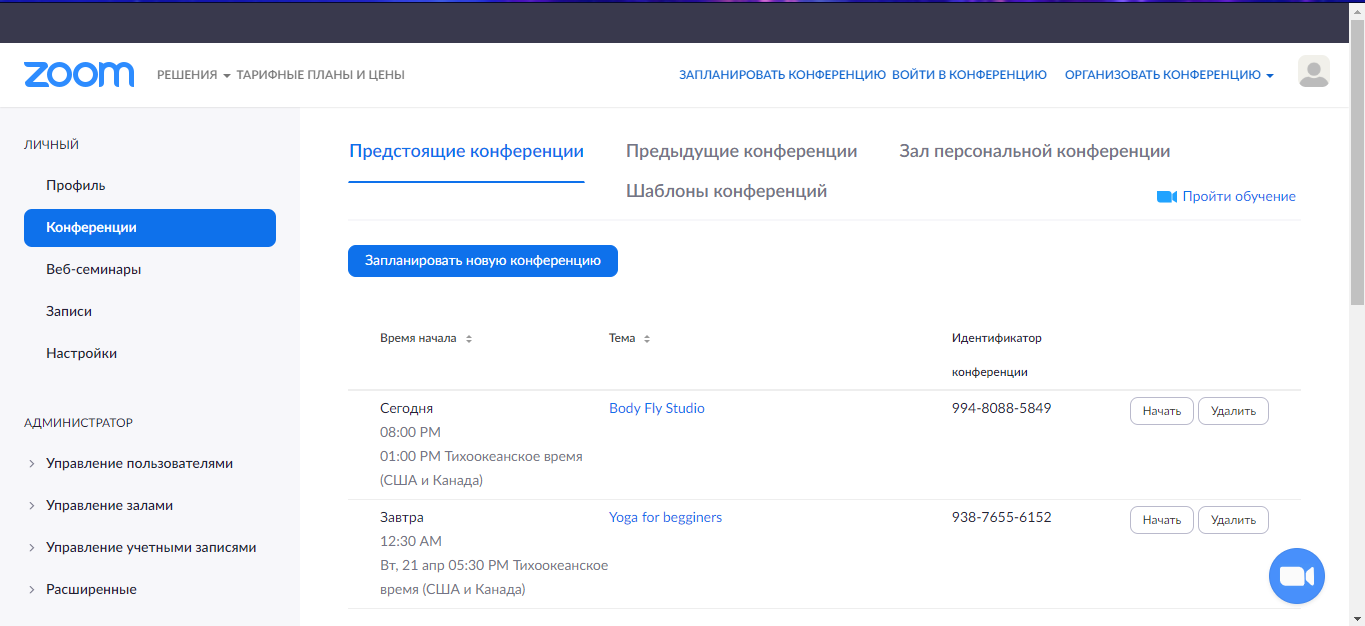Click the camera icon beside Пройти обучение
The image size is (1365, 626).
pyautogui.click(x=1166, y=197)
